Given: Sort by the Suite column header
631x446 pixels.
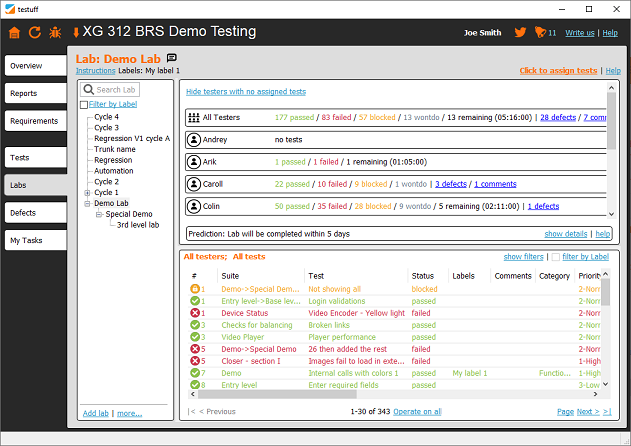Looking at the screenshot, I should click(x=230, y=276).
